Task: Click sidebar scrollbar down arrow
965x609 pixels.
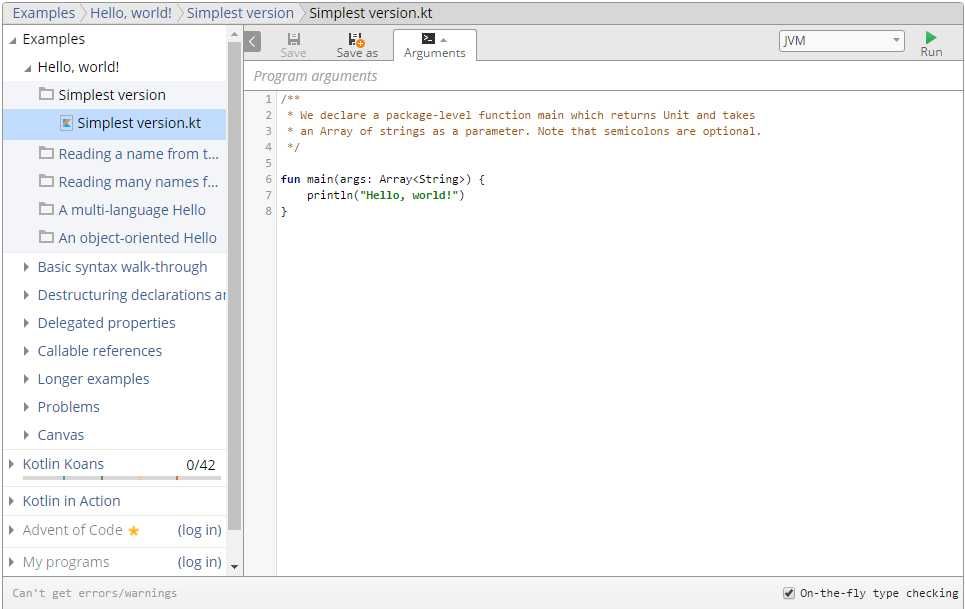Action: pyautogui.click(x=234, y=567)
